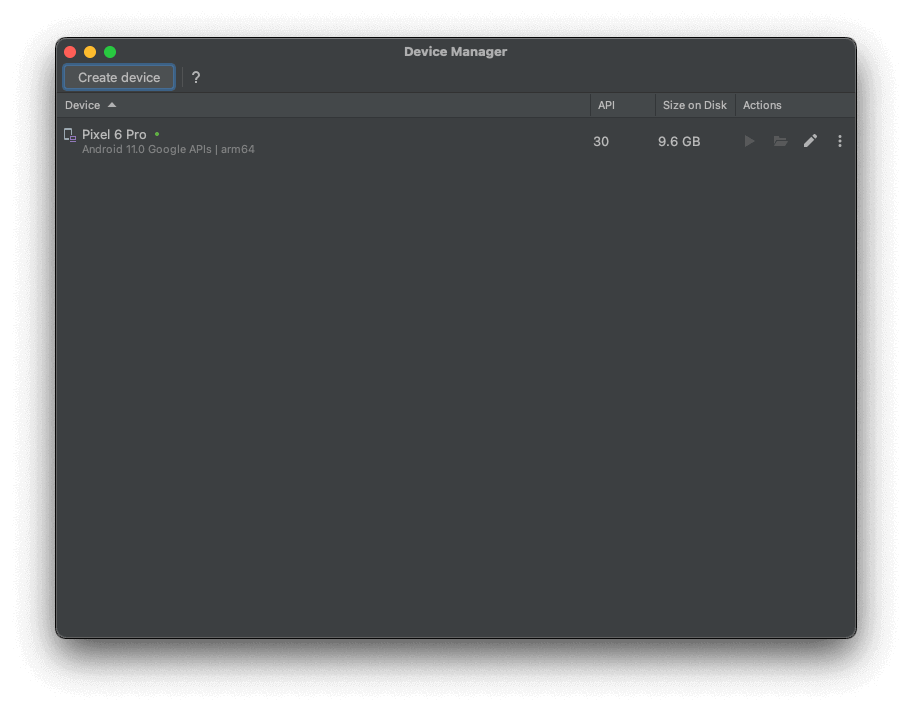The height and width of the screenshot is (712, 912).
Task: Click the 9.6 GB disk size value
Action: (x=677, y=141)
